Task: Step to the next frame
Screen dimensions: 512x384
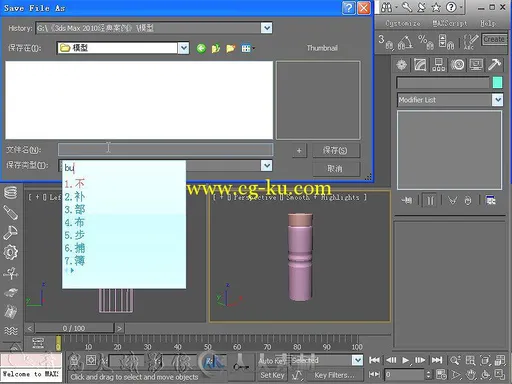Action: click(420, 360)
